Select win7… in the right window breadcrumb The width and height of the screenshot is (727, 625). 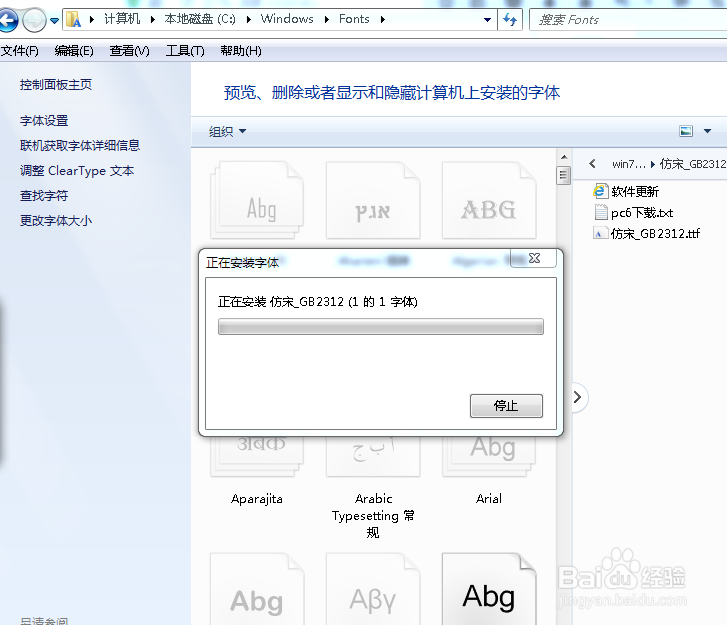tap(629, 164)
